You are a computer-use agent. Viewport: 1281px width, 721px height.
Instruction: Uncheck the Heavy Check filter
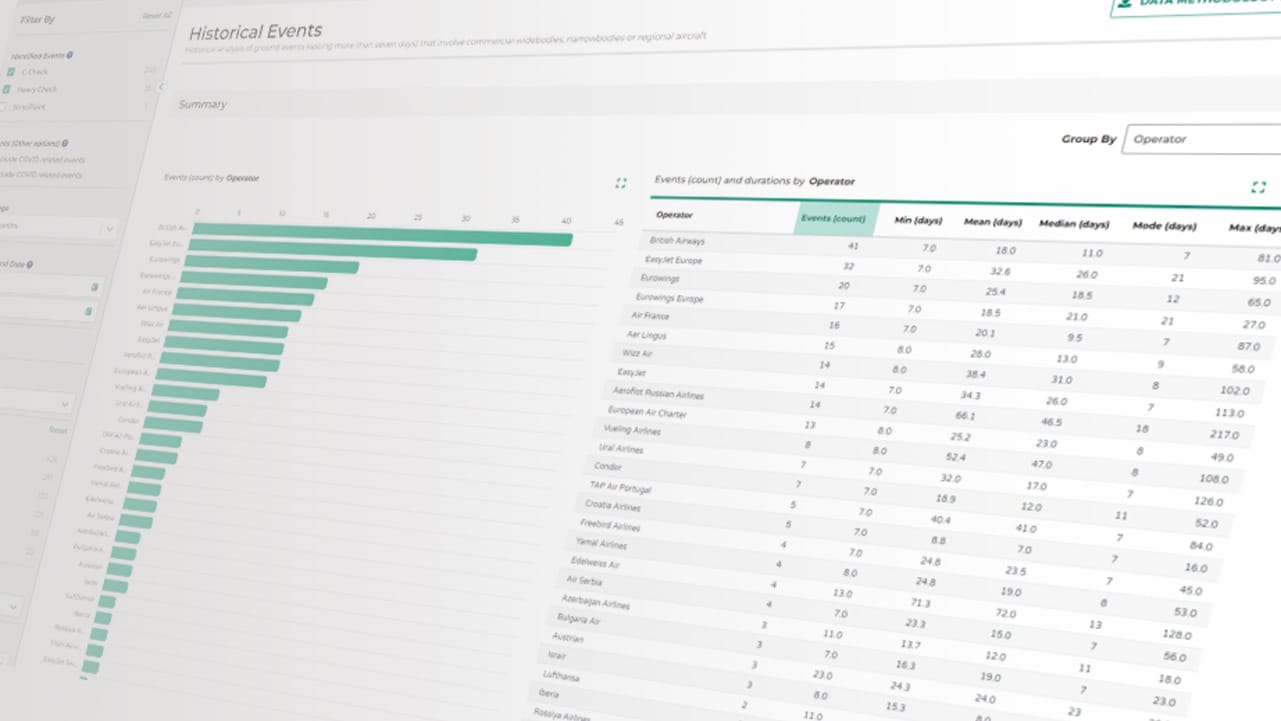coord(7,88)
